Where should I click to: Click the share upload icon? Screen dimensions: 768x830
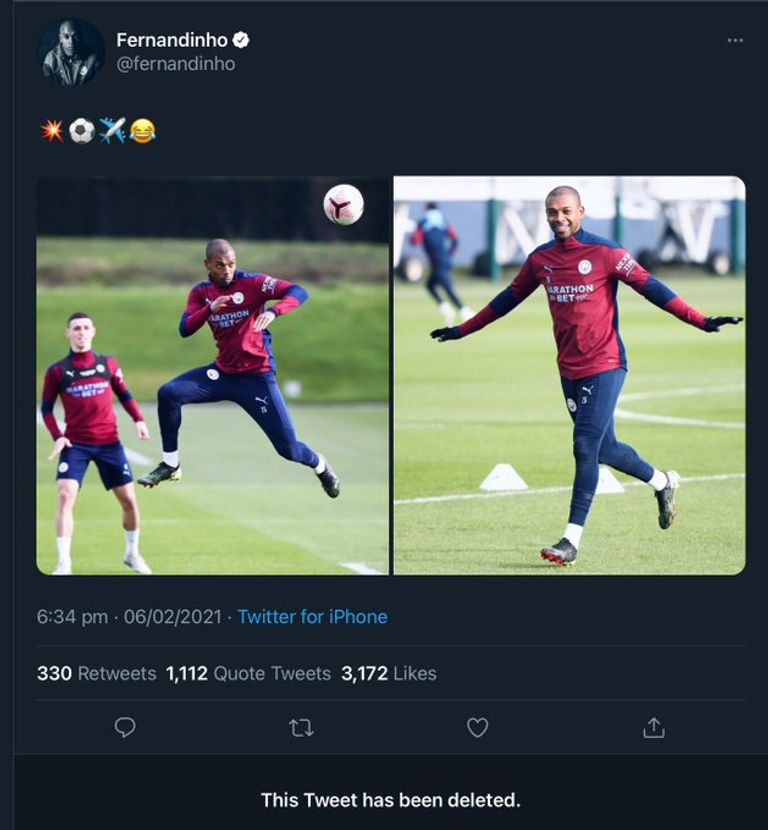654,727
